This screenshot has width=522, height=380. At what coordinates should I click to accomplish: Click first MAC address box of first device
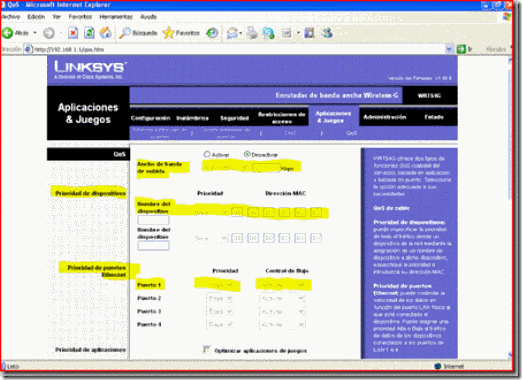(237, 212)
